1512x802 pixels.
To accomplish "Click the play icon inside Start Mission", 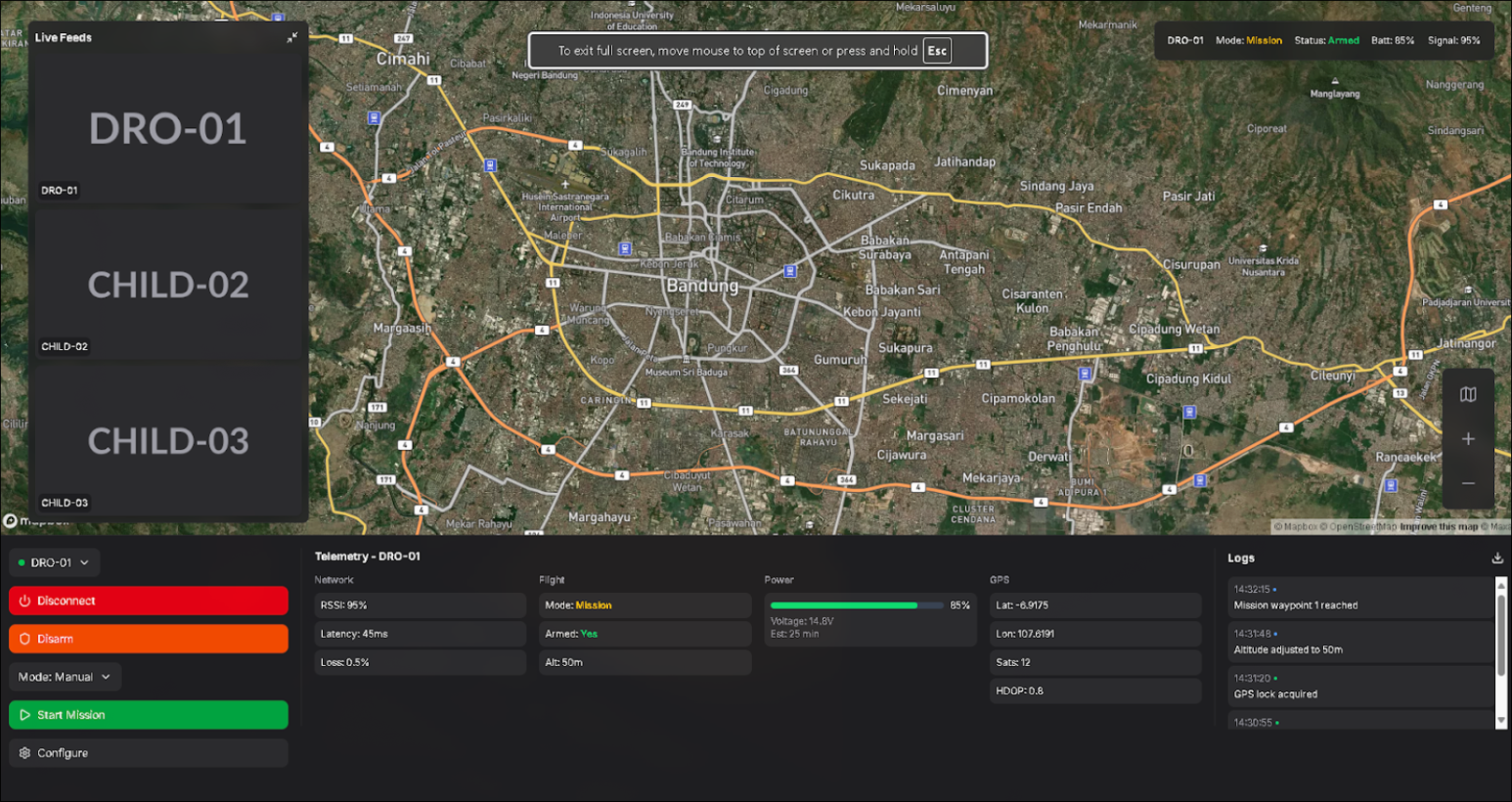I will [25, 715].
